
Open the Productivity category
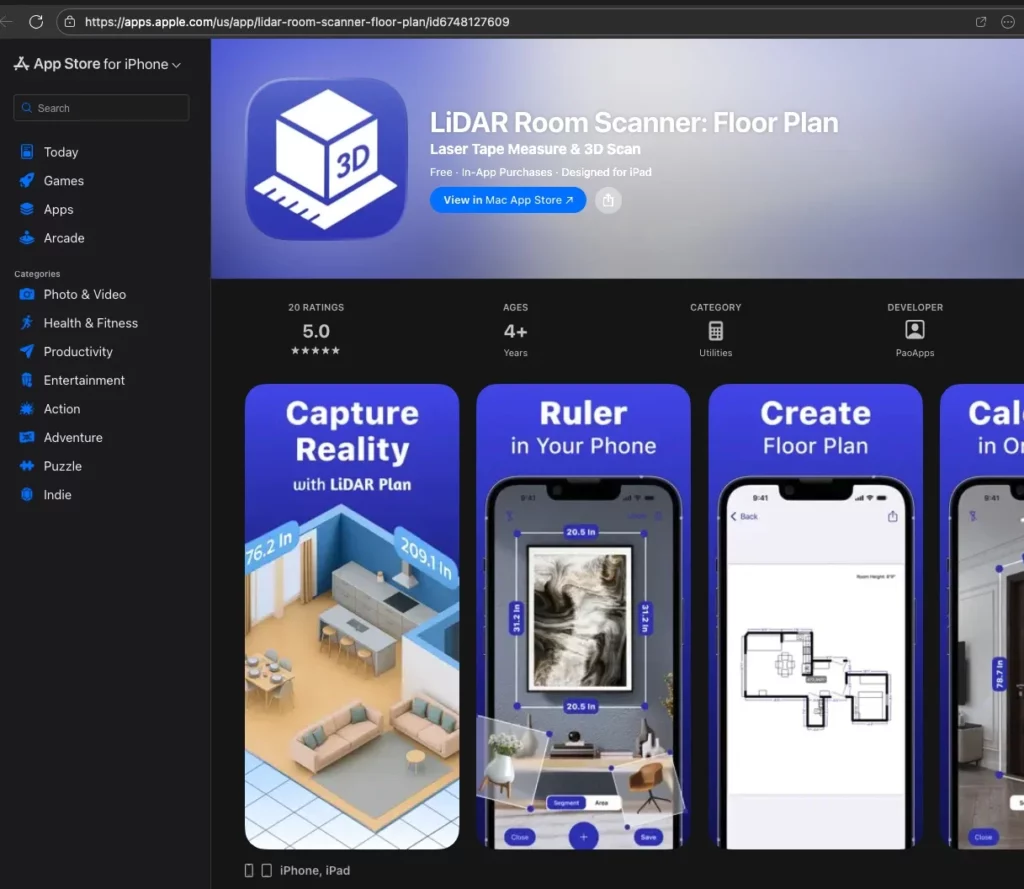click(x=79, y=352)
